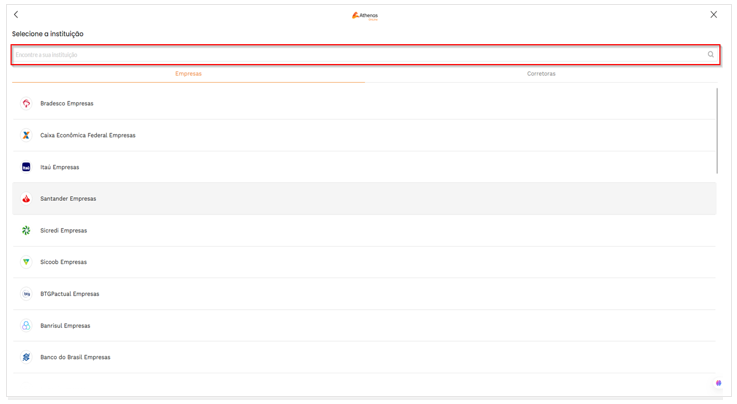Click the Itaú logo icon
Image resolution: width=737 pixels, height=404 pixels.
pos(26,167)
